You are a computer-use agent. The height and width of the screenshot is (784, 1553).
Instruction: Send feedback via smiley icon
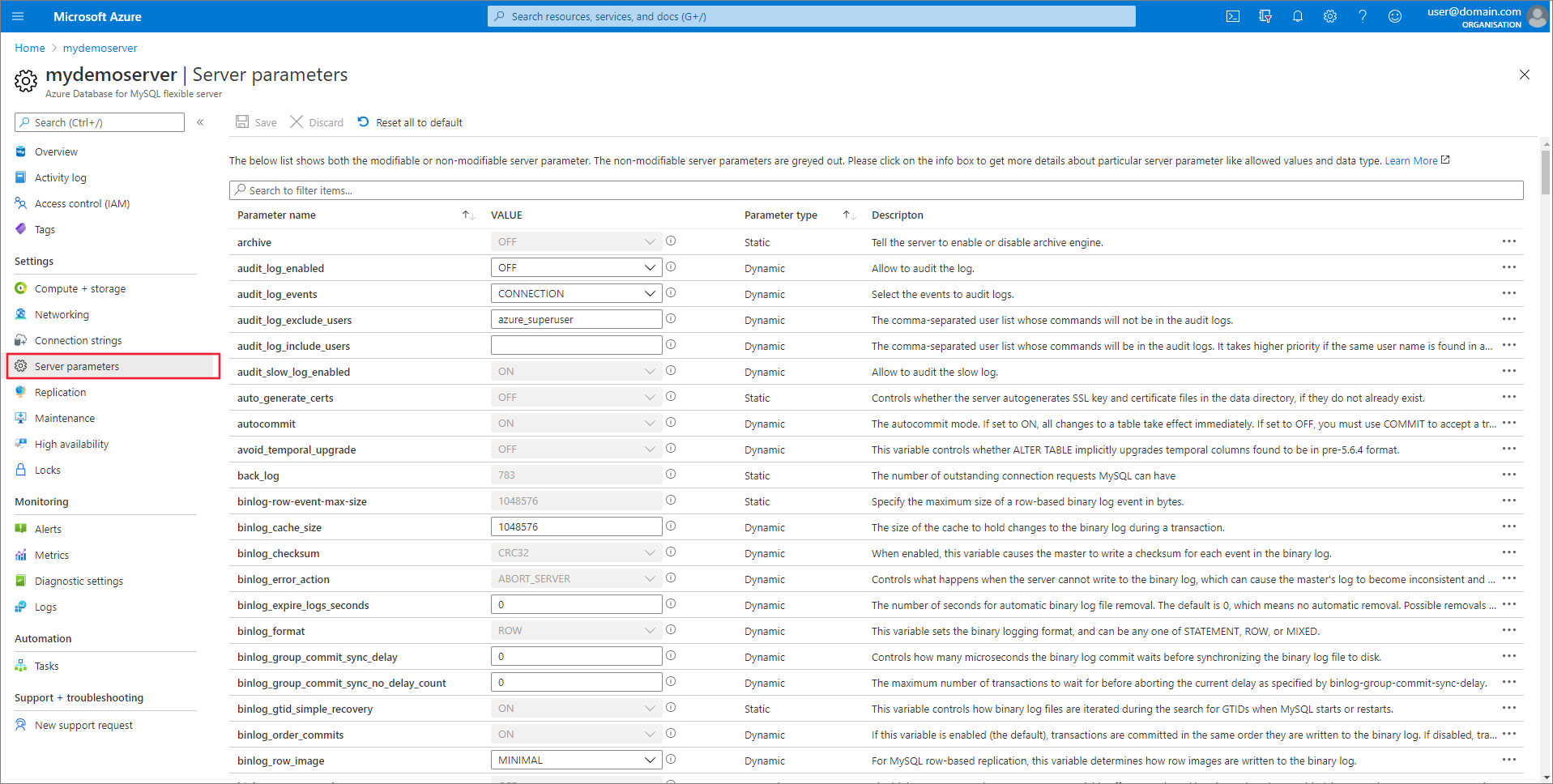point(1394,16)
